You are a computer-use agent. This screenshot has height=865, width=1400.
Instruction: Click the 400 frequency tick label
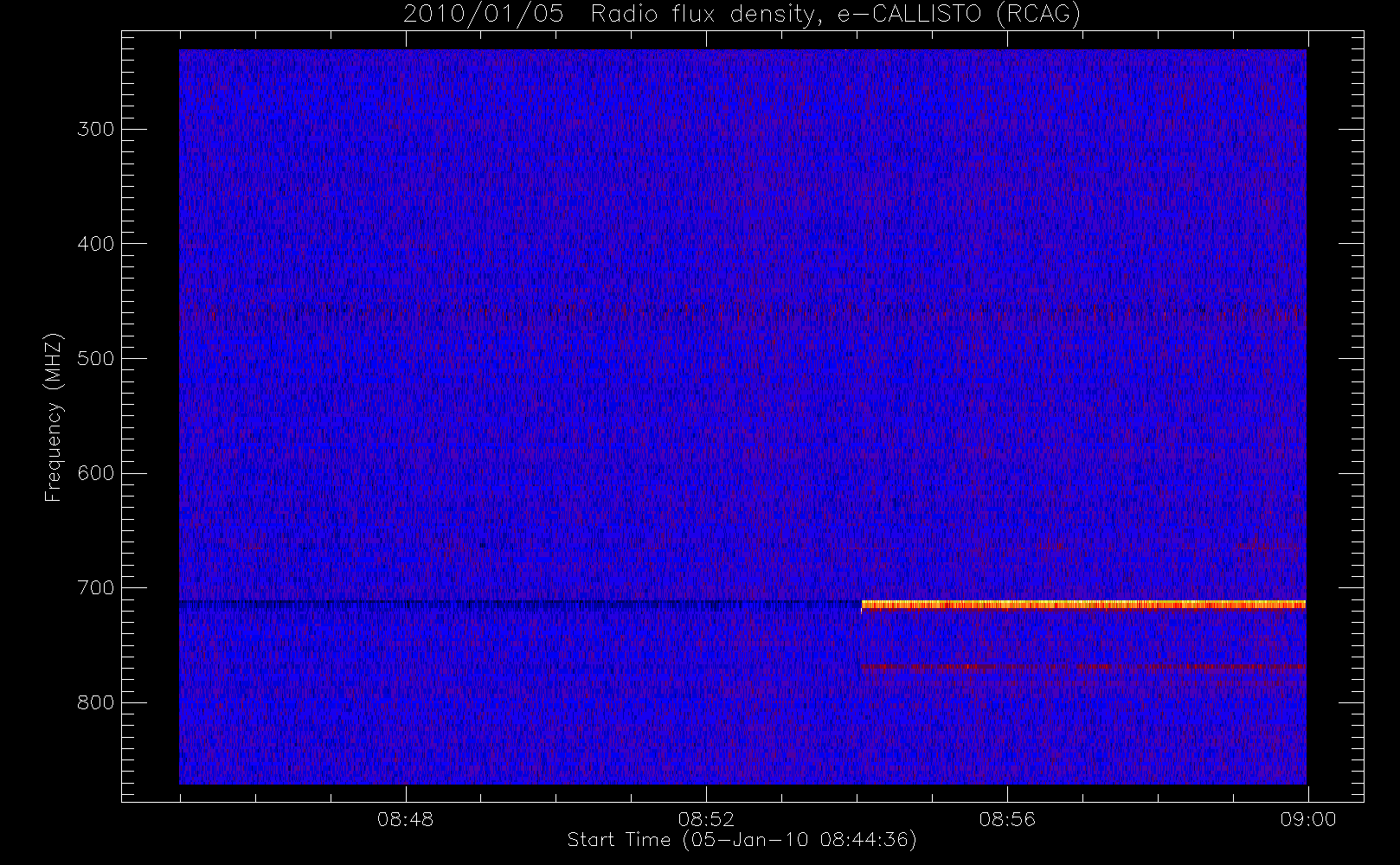point(95,244)
